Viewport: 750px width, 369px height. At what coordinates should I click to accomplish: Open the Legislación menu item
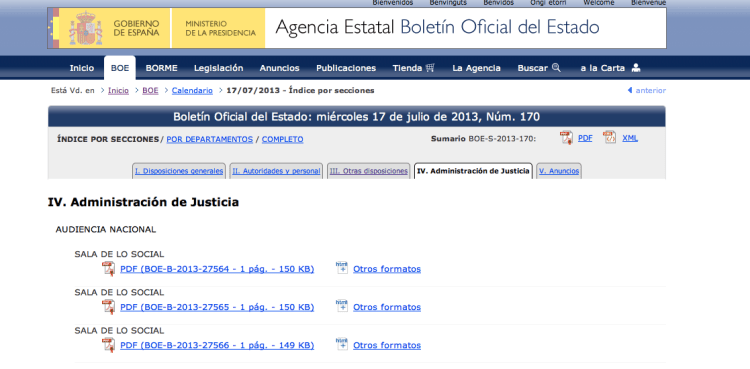(219, 68)
